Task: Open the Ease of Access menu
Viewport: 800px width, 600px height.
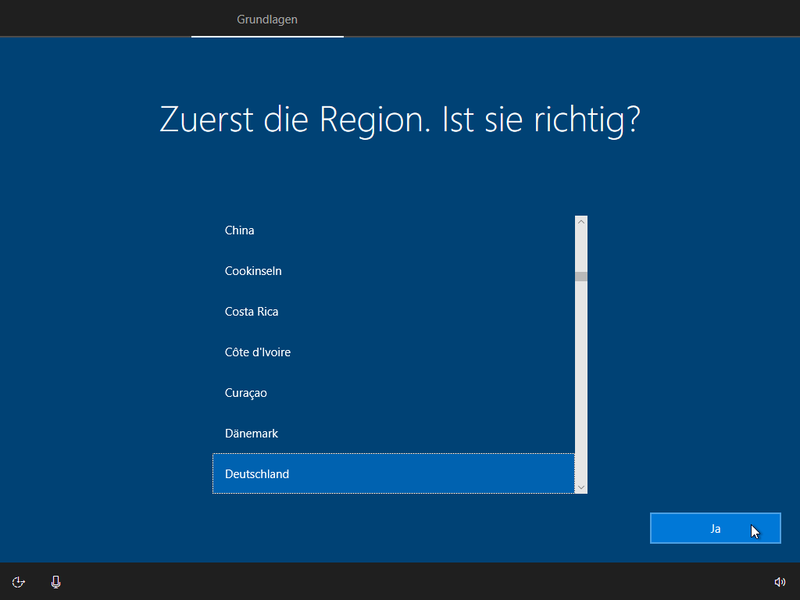Action: pyautogui.click(x=18, y=581)
